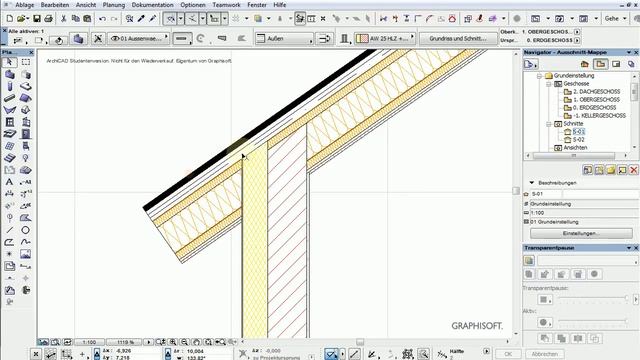The width and height of the screenshot is (640, 360).
Task: Toggle Layout Book button in Navigator
Action: point(616,64)
